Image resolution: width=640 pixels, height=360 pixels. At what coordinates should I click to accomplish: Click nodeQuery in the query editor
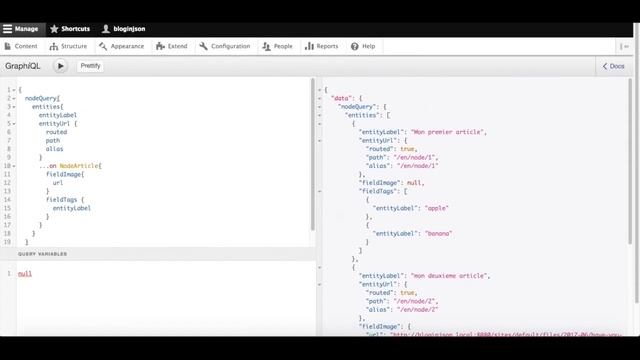(41, 98)
